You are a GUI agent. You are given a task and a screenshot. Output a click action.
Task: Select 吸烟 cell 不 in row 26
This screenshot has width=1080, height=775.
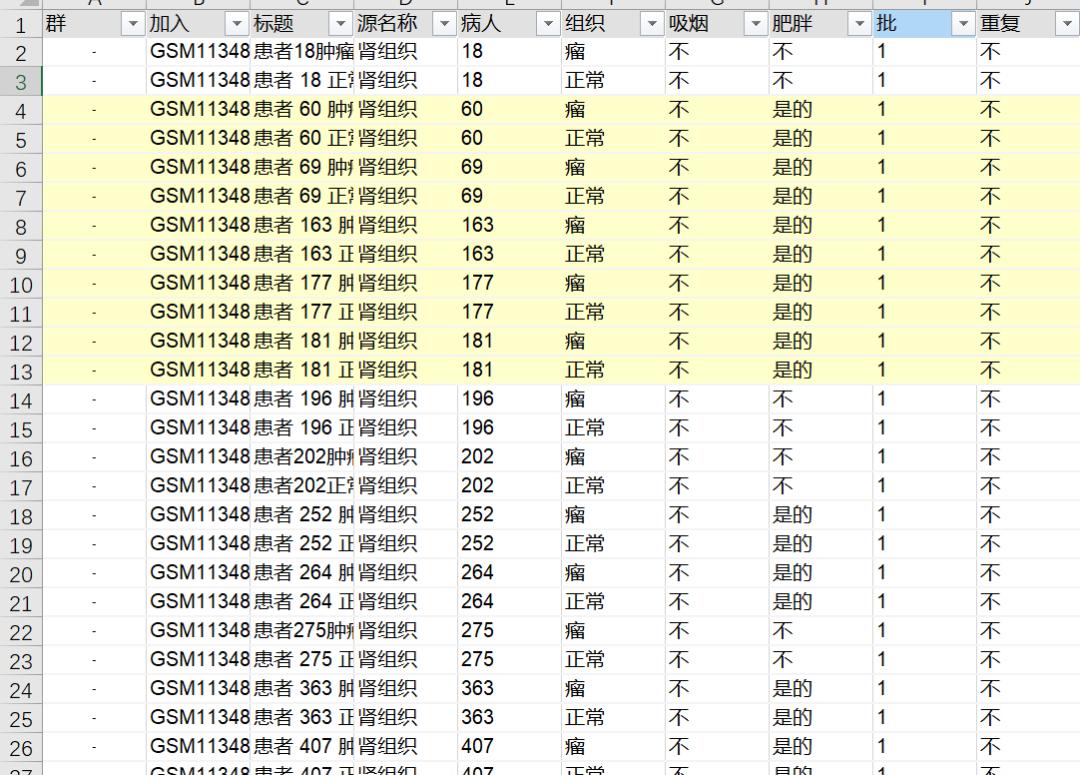[717, 746]
